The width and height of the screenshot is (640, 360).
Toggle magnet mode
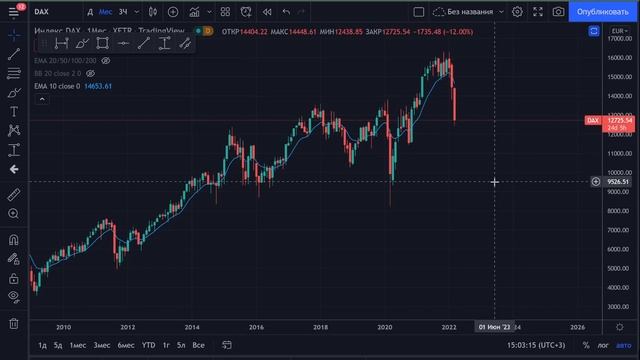point(14,240)
